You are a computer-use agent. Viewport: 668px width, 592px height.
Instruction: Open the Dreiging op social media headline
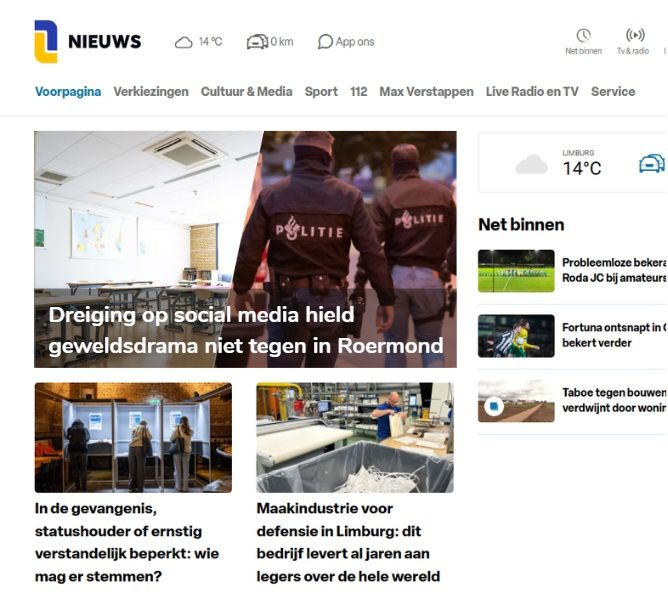(x=246, y=330)
